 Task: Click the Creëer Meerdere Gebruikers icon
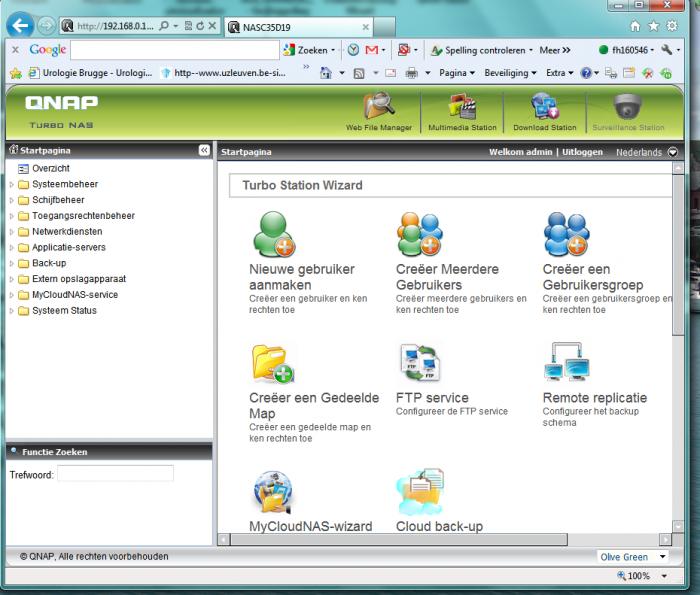(x=420, y=234)
